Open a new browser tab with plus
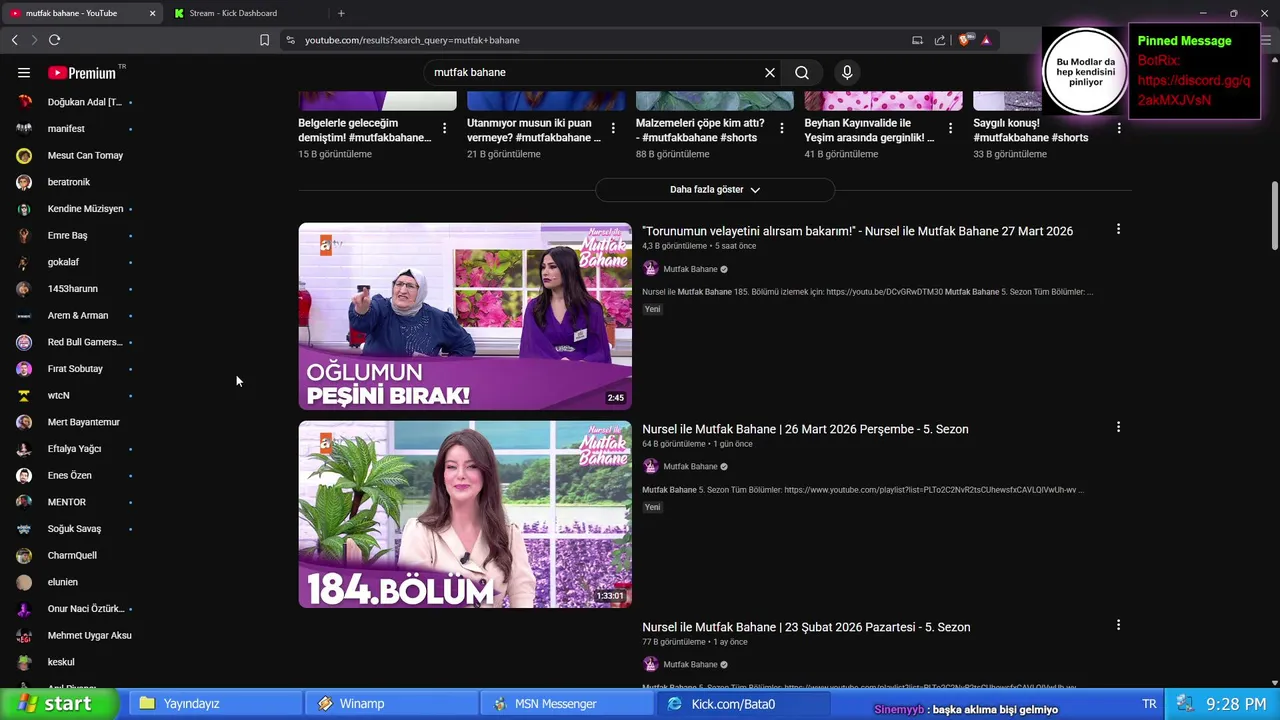The height and width of the screenshot is (720, 1280). pos(341,13)
